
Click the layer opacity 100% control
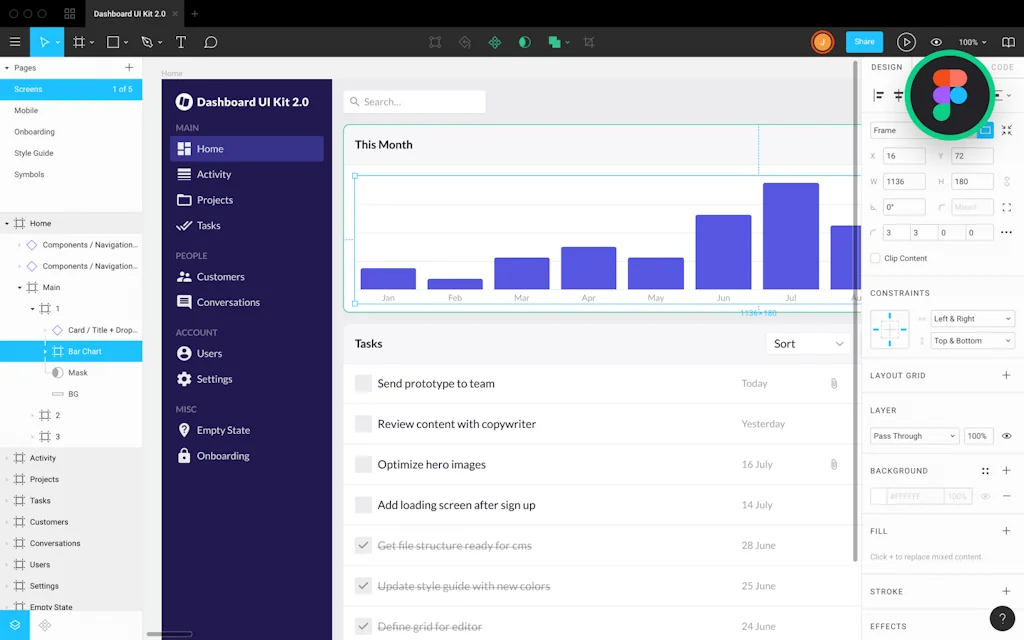[x=978, y=435]
